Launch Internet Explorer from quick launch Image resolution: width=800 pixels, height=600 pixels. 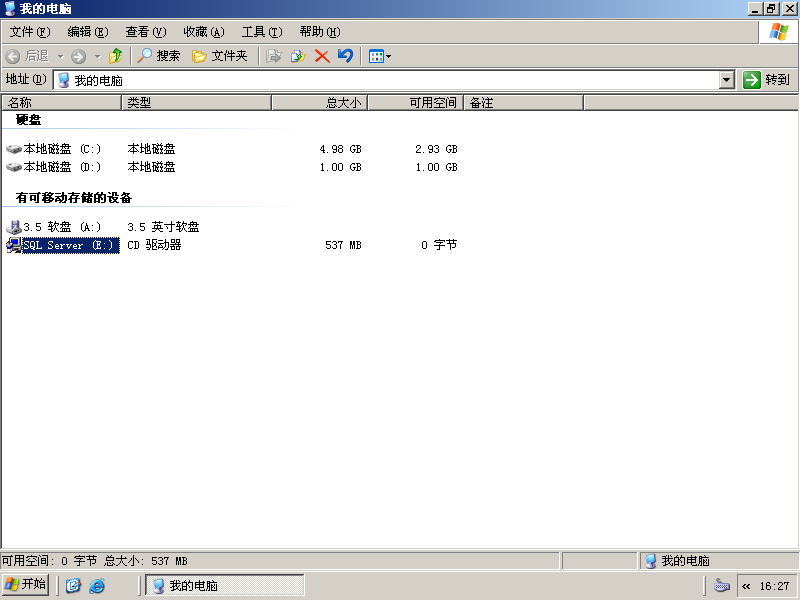coord(97,585)
